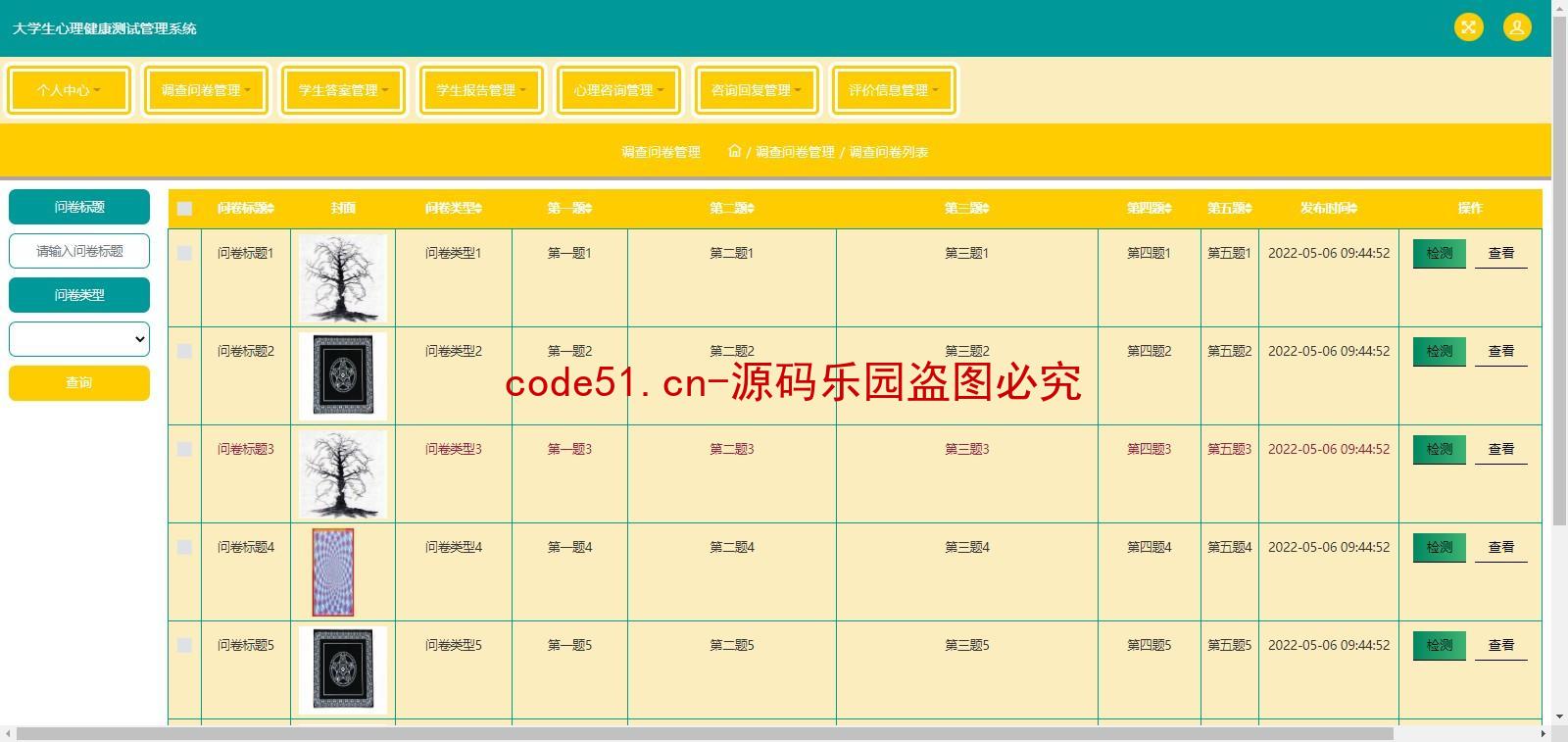This screenshot has height=742, width=1568.
Task: Click 2022-05-06 09:44:52 in 问卷标题5 row
Action: 1329,645
